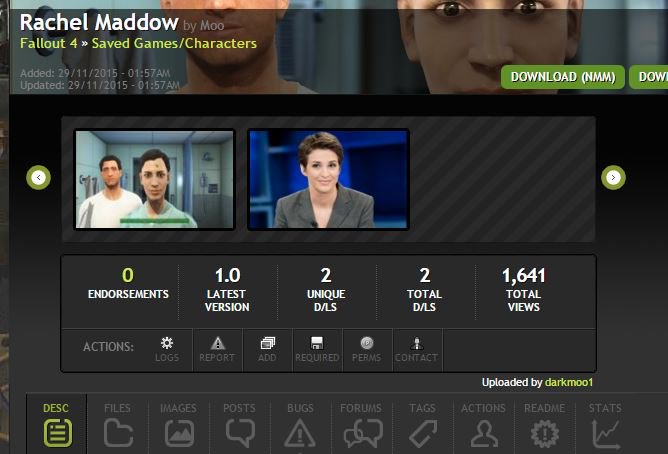Click the 1.0 Latest Version stat
Image resolution: width=668 pixels, height=454 pixels.
pyautogui.click(x=227, y=290)
